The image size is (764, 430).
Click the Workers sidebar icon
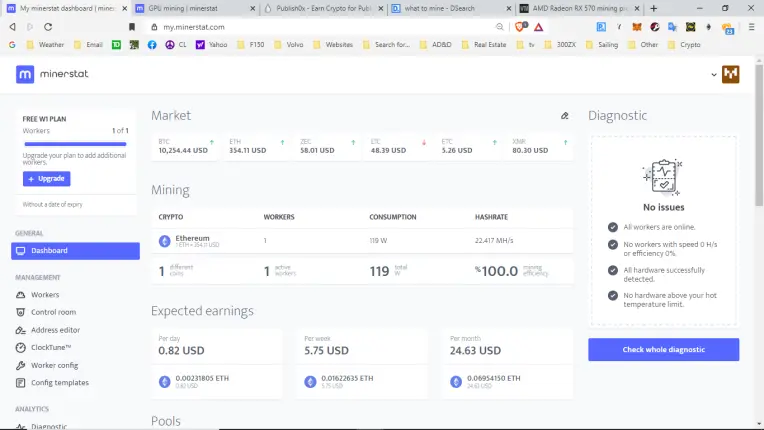[20, 295]
